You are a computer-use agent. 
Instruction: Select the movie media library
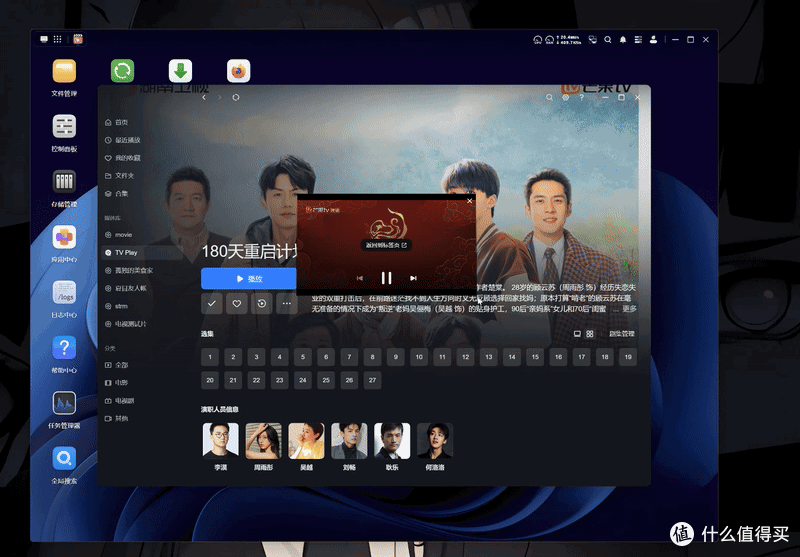pos(118,235)
